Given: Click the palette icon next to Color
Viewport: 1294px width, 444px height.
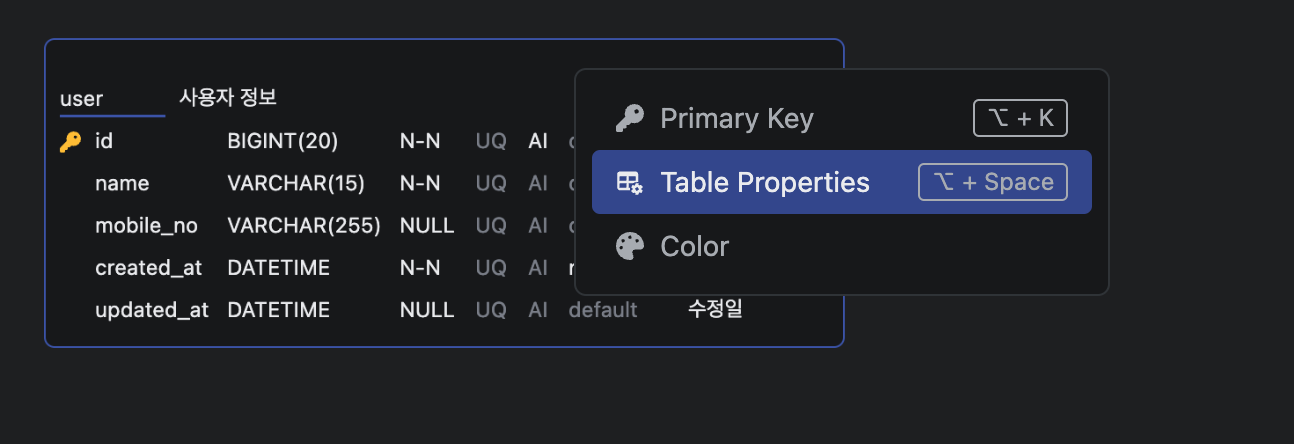Looking at the screenshot, I should point(629,246).
